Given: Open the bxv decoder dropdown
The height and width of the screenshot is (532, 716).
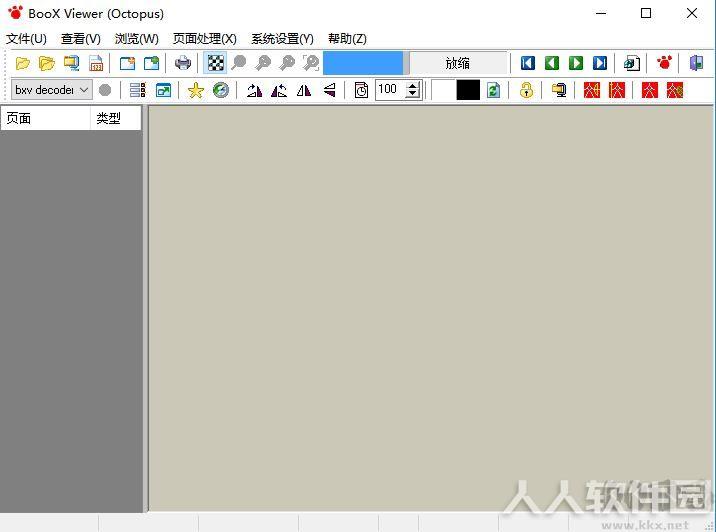Looking at the screenshot, I should (52, 90).
